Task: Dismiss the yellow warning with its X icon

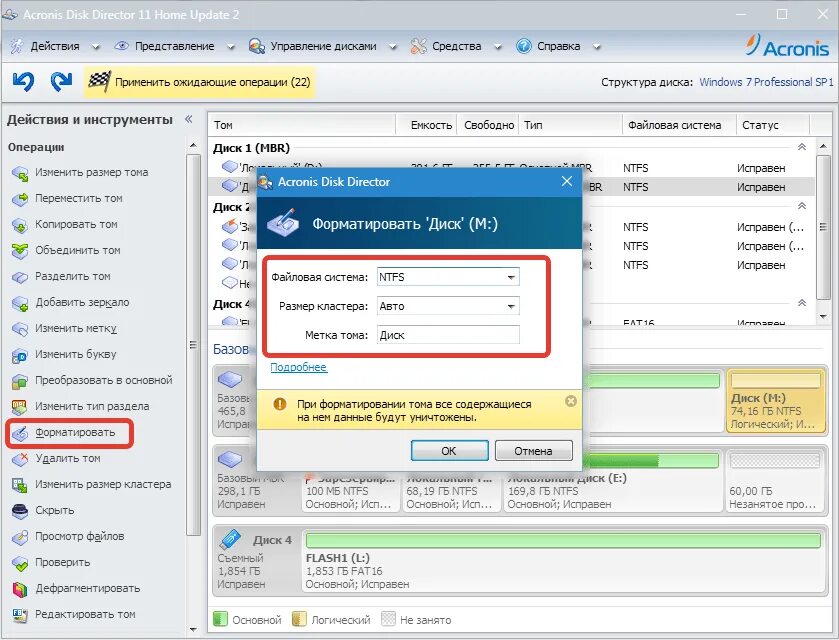Action: tap(571, 401)
